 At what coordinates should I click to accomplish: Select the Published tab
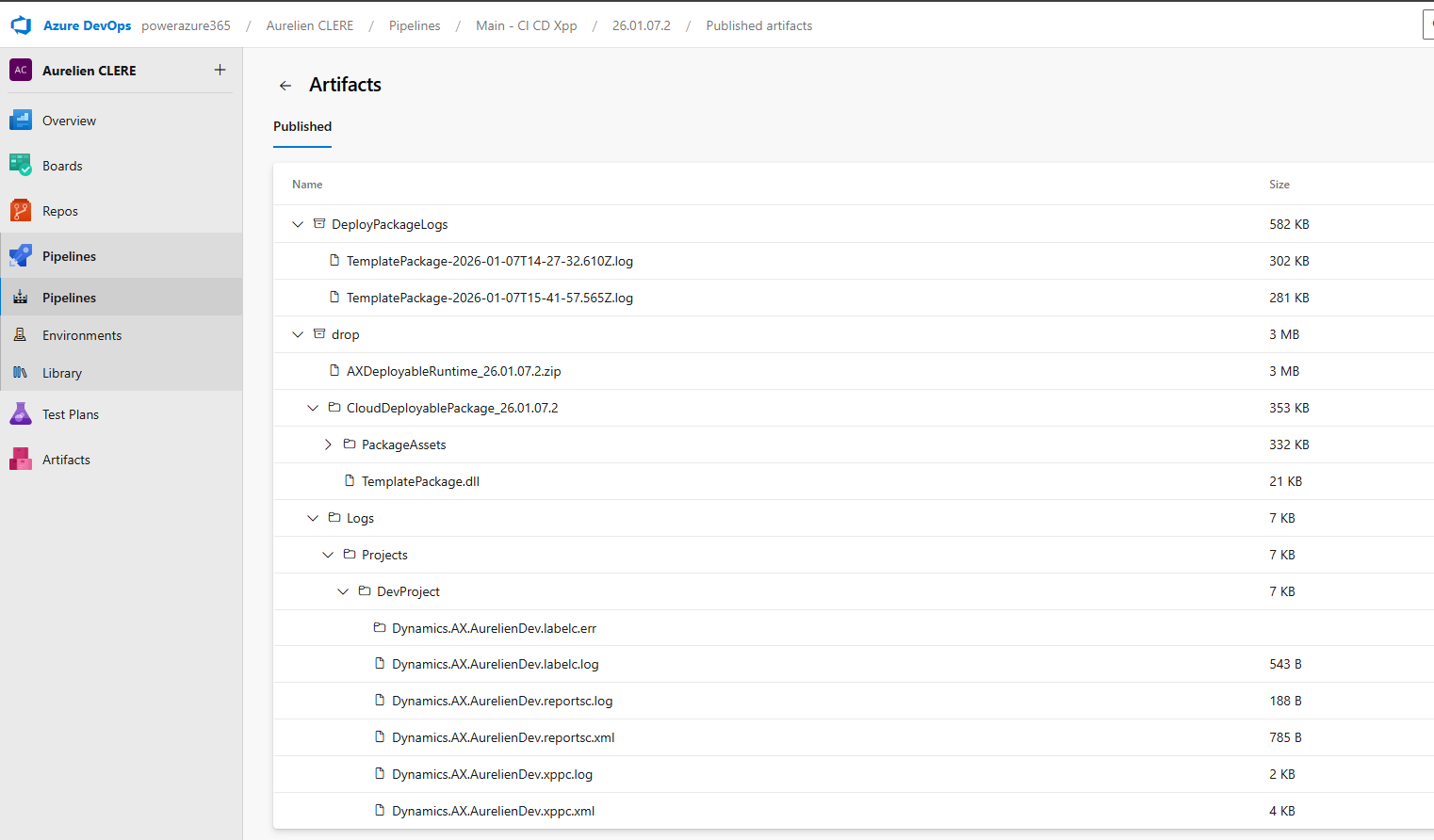pos(302,126)
